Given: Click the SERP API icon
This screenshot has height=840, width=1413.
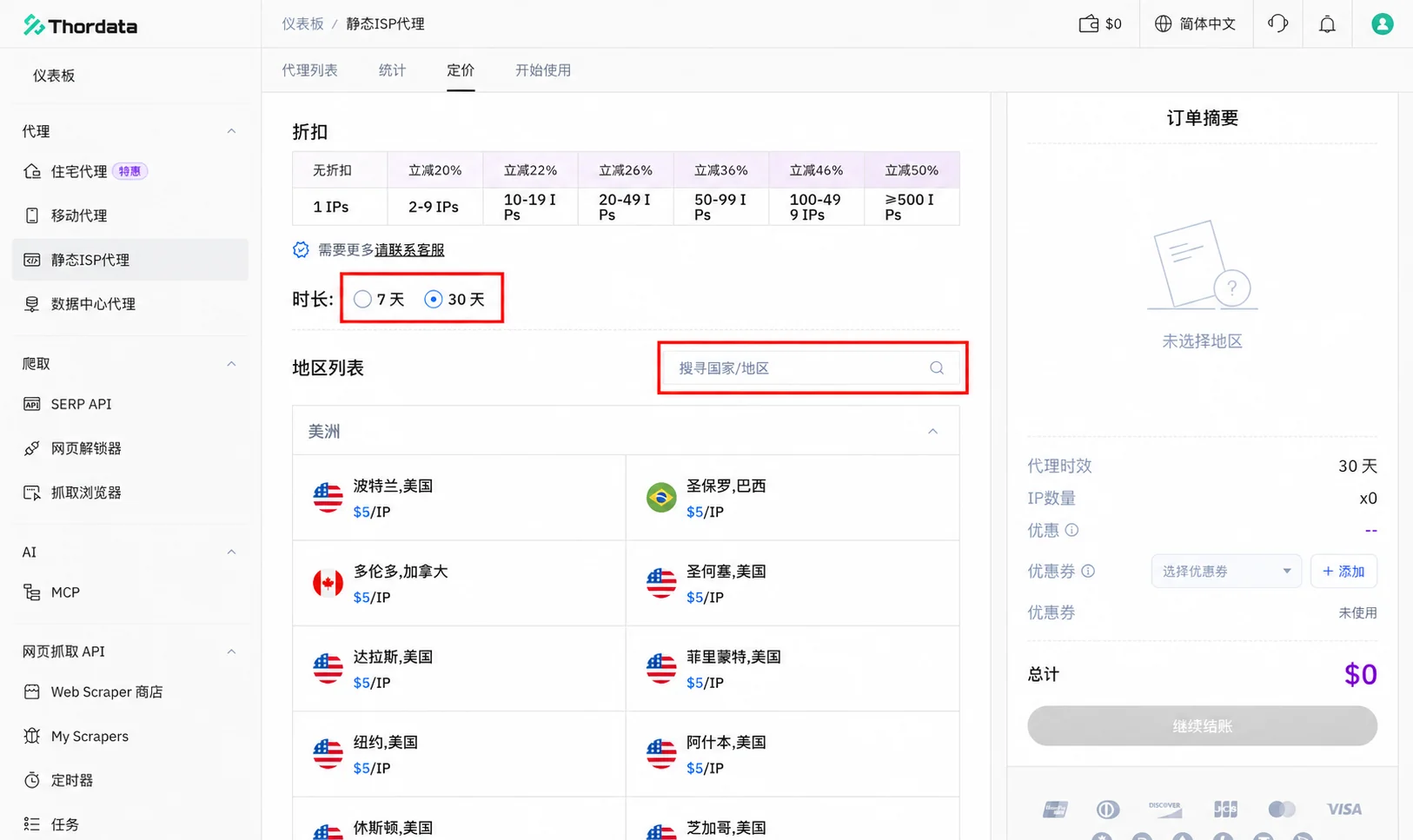Looking at the screenshot, I should click(x=32, y=404).
